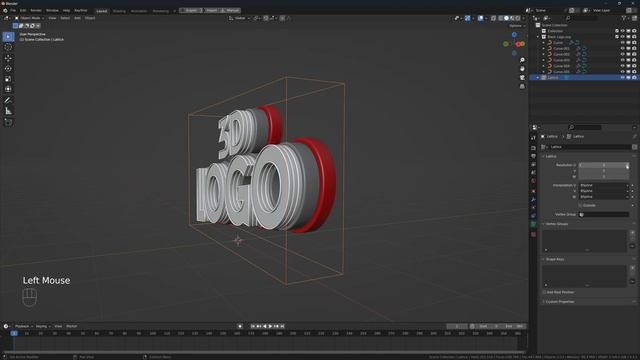This screenshot has height=360, width=640.
Task: Click the viewport pan hand icon
Action: [522, 69]
